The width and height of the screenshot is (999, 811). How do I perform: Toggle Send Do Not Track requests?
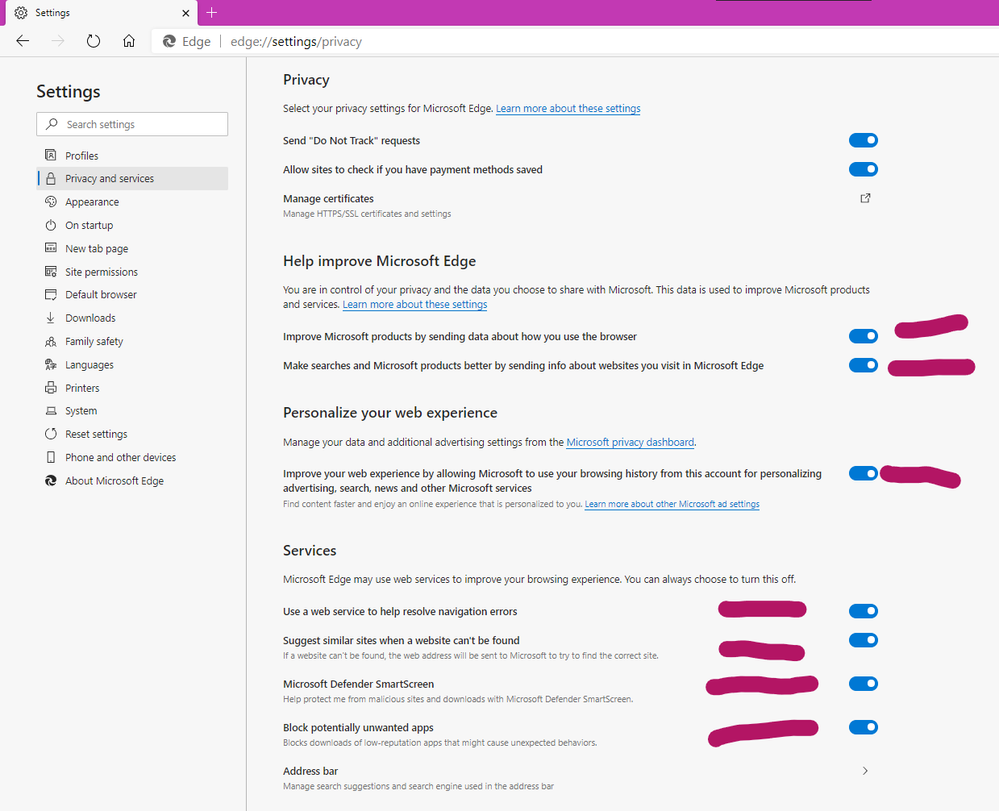tap(863, 140)
